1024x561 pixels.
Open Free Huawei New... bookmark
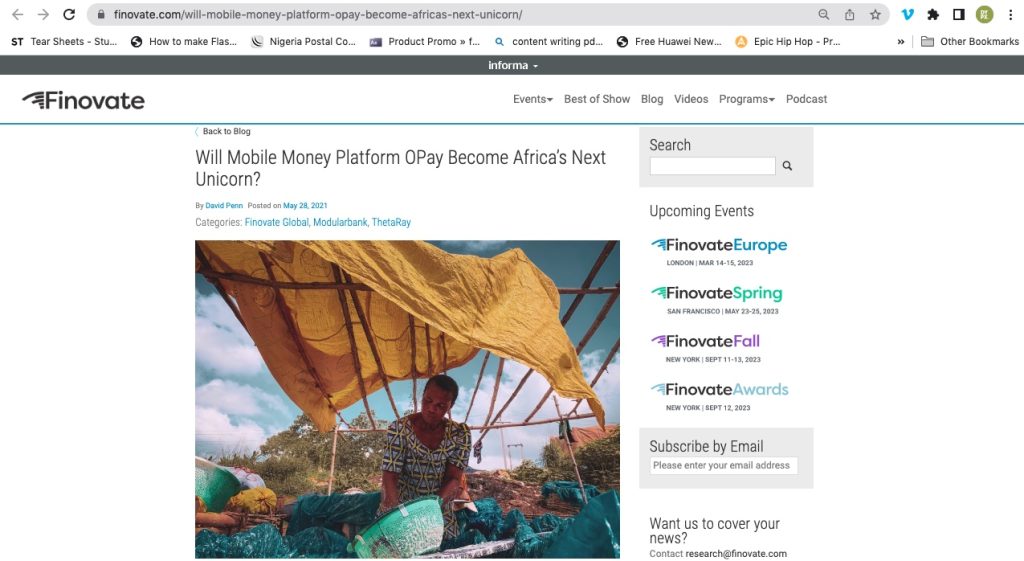point(669,42)
